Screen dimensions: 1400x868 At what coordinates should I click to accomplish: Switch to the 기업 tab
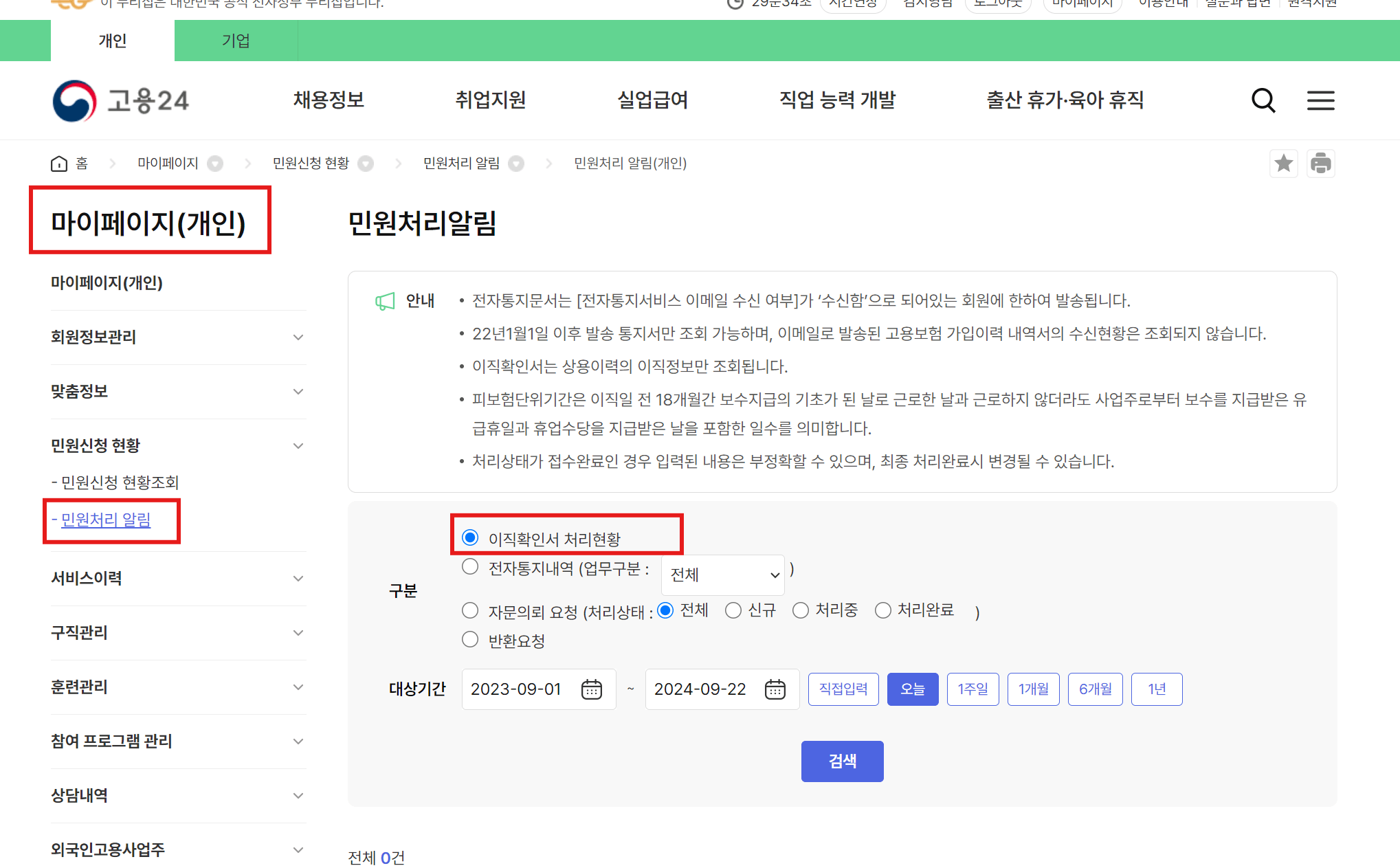tap(236, 41)
